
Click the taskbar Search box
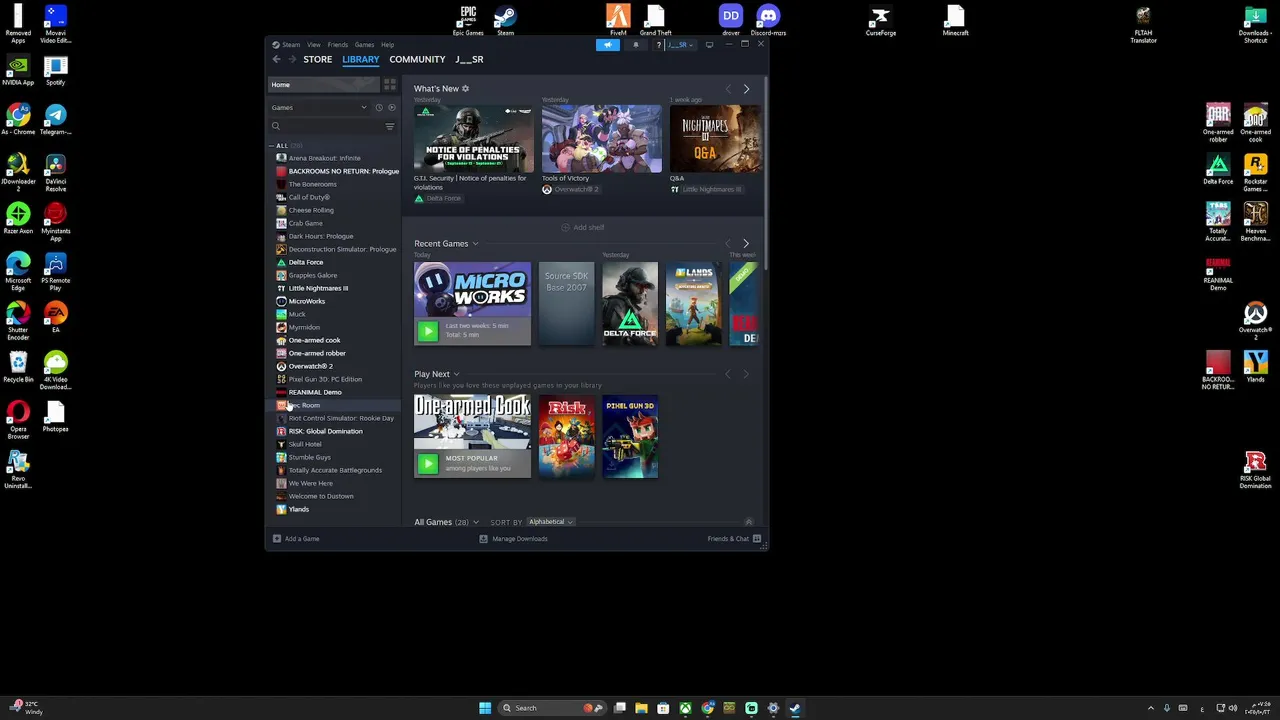click(x=550, y=708)
